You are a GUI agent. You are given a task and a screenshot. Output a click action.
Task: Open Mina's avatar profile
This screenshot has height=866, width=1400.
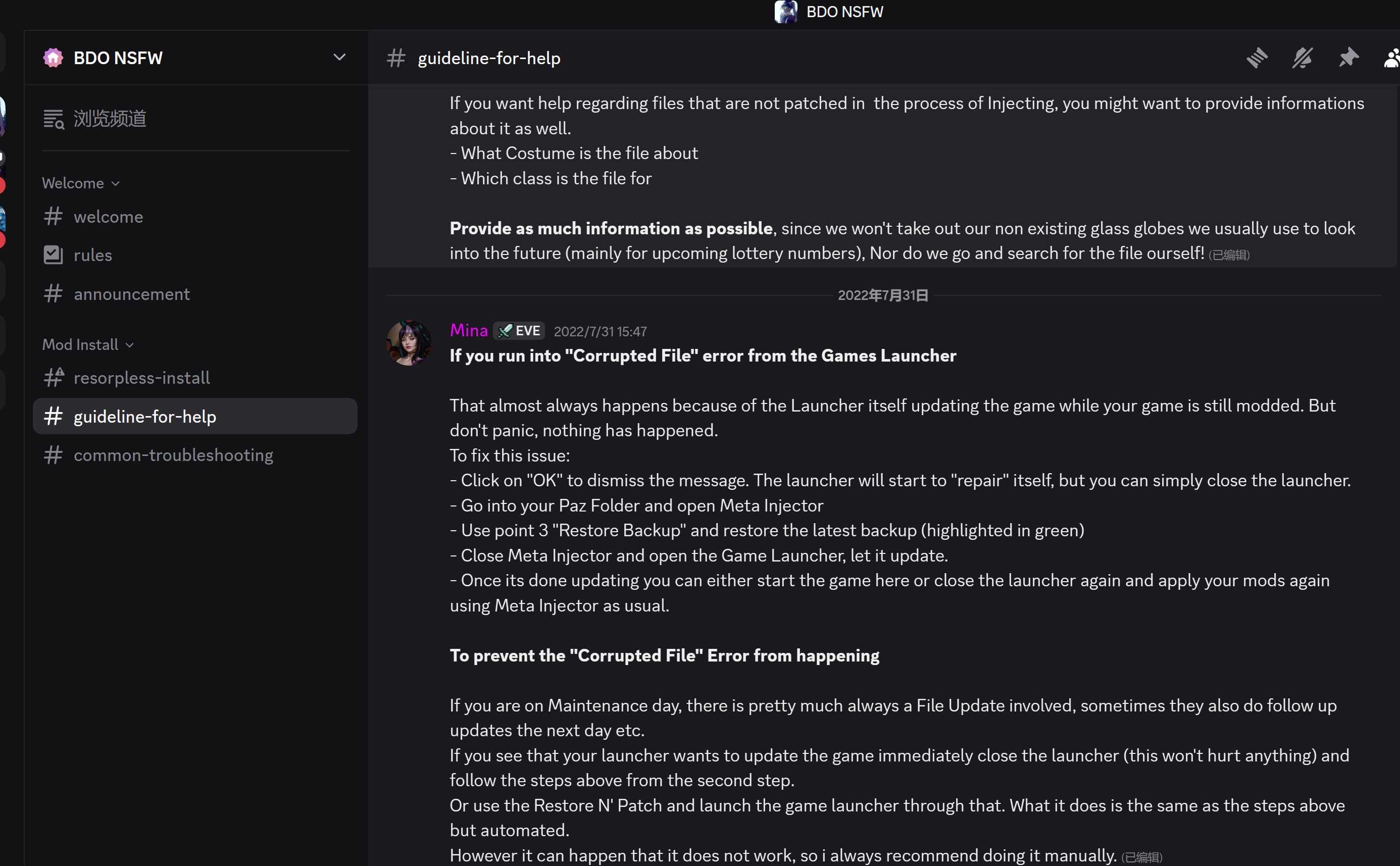[x=409, y=342]
